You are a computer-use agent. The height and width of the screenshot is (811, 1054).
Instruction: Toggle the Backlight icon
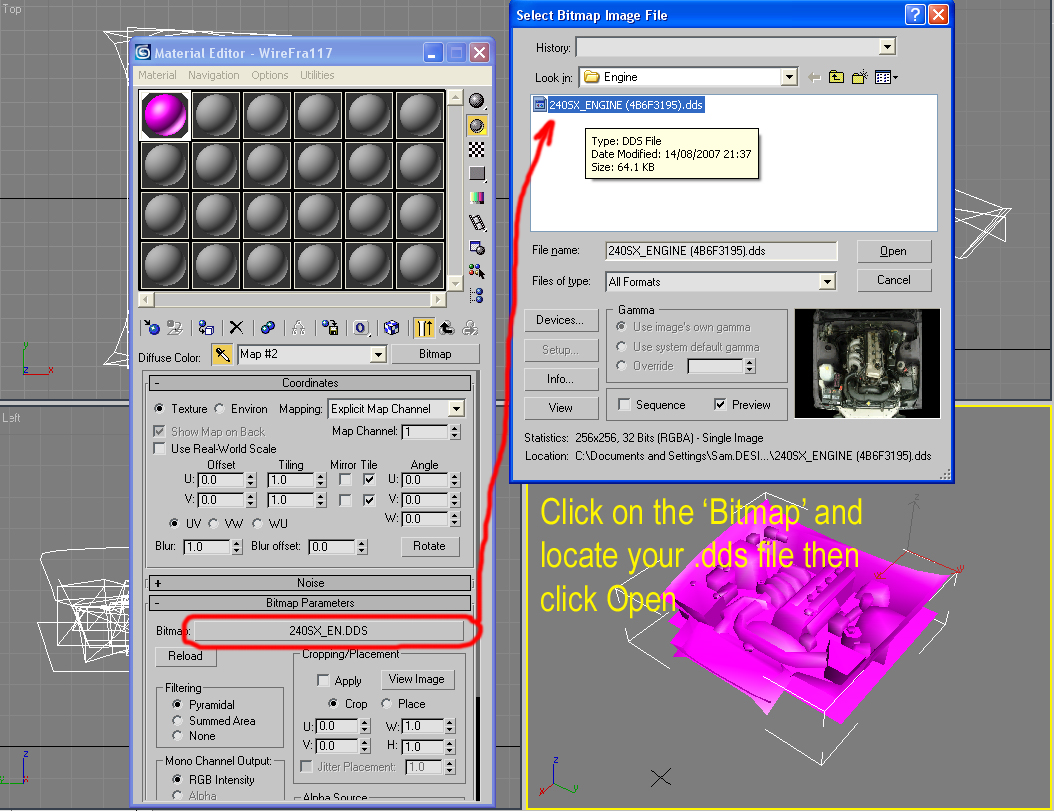coord(477,126)
